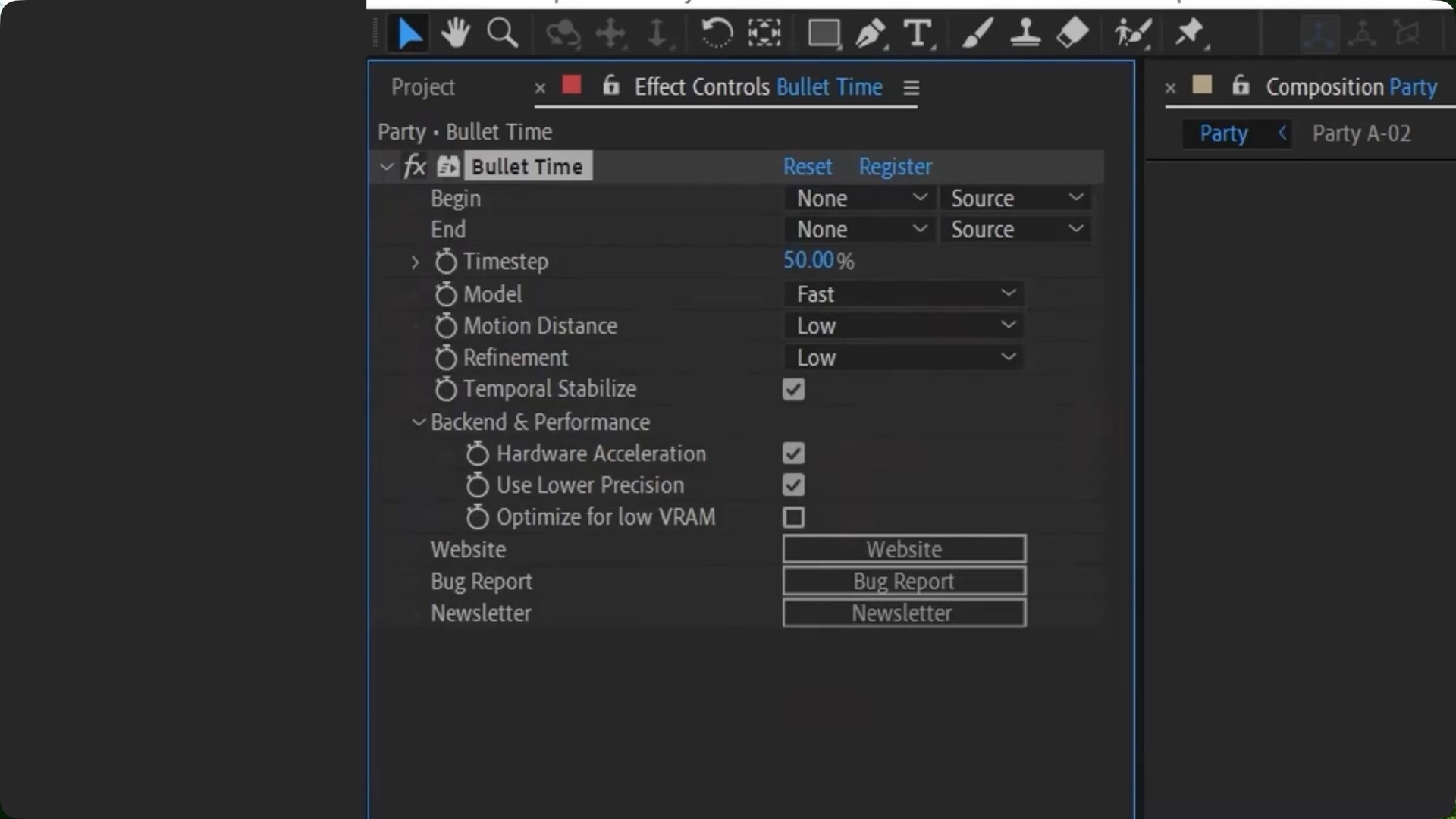1456x819 pixels.
Task: Enable Optimize for low VRAM
Action: [793, 517]
